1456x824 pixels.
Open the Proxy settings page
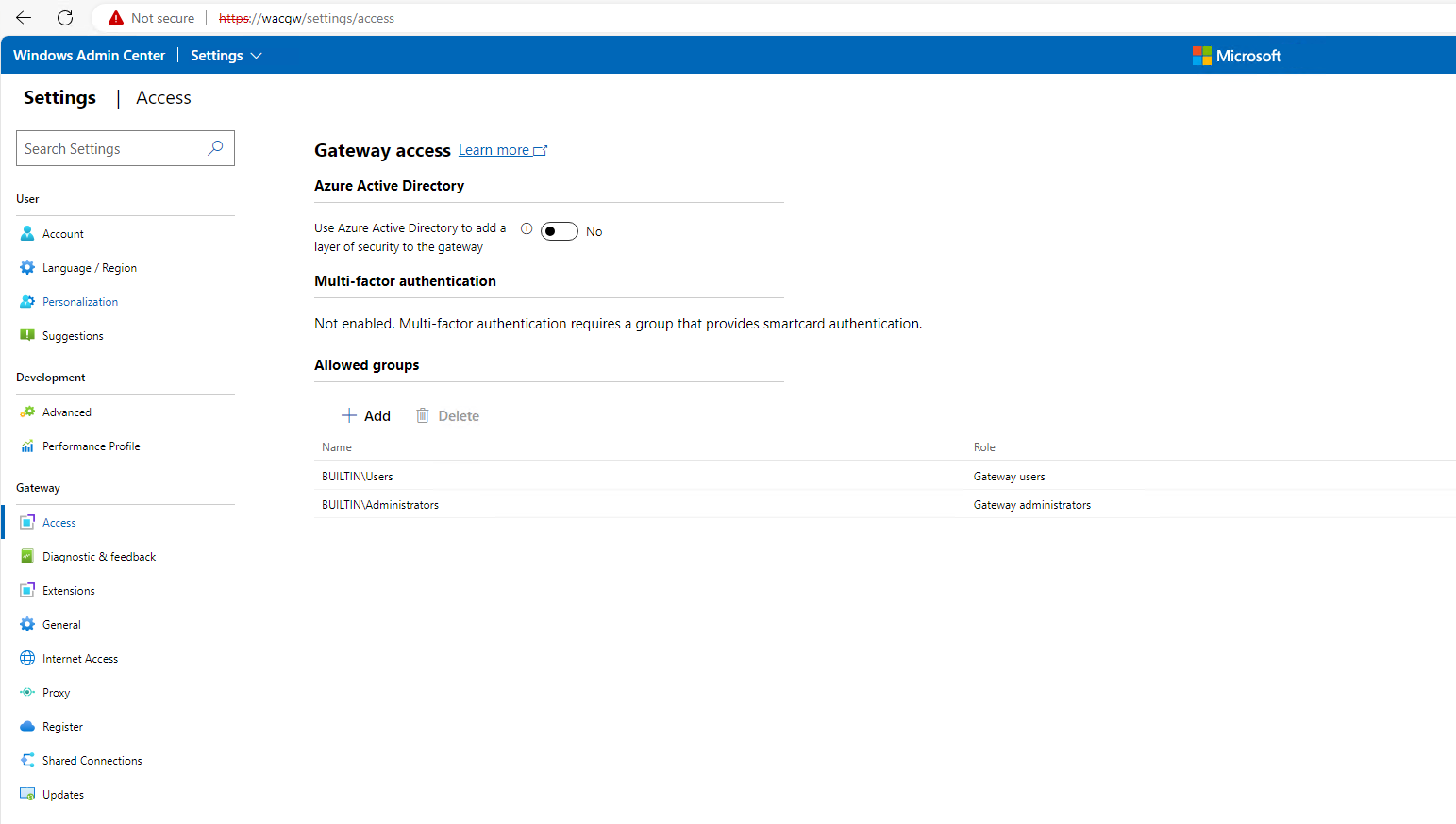pos(56,692)
